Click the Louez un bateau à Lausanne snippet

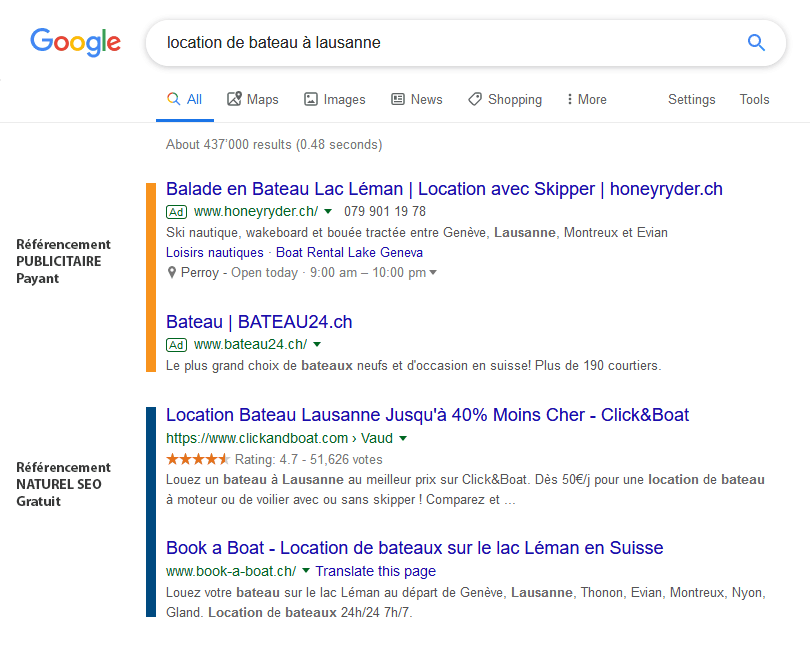point(465,490)
